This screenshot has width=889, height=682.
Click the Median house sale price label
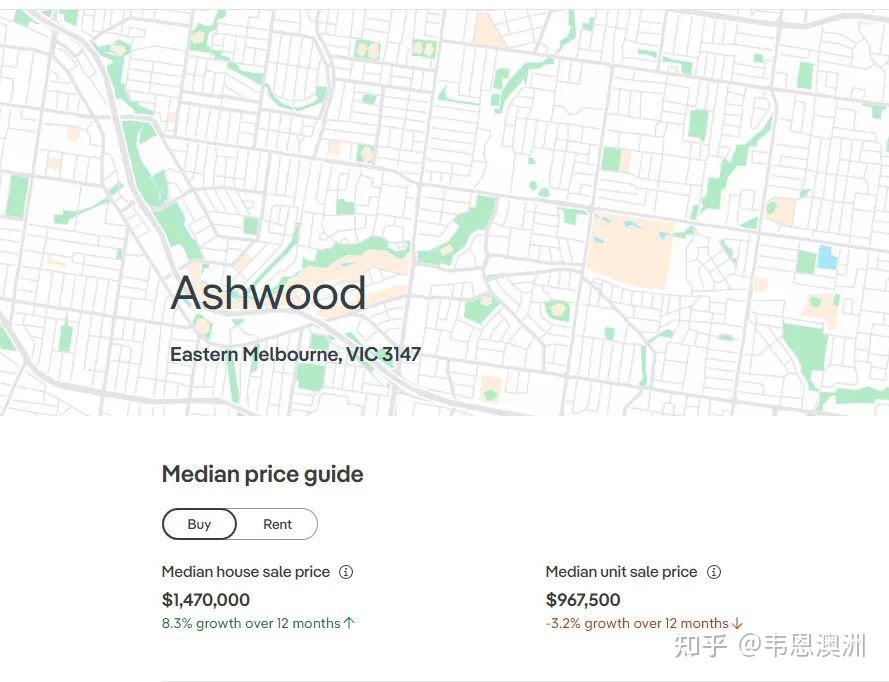[245, 571]
